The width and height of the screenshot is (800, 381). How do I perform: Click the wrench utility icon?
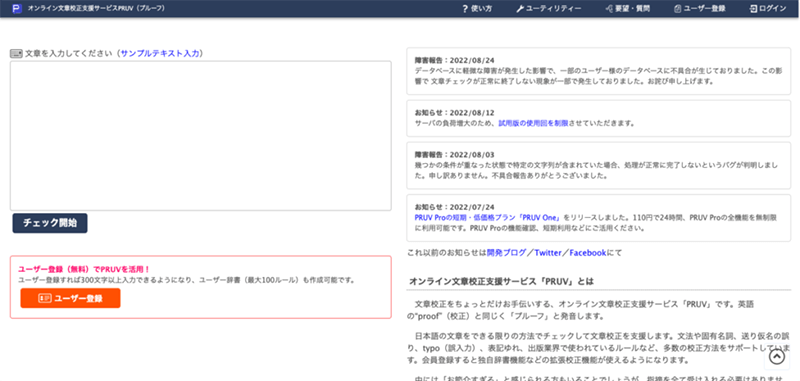pyautogui.click(x=520, y=9)
